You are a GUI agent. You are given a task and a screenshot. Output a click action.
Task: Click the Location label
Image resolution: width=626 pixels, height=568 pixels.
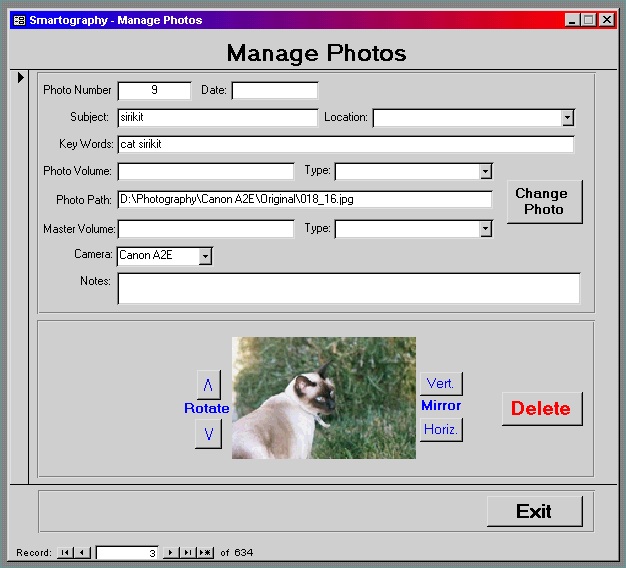tap(346, 117)
